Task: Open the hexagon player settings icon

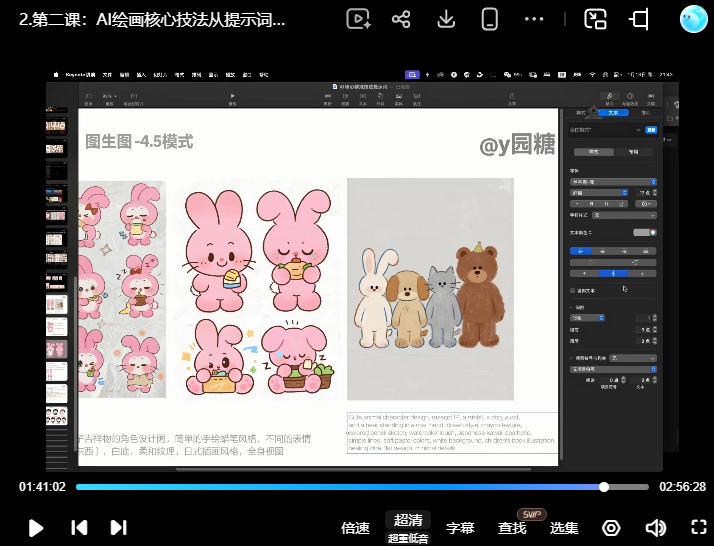Action: pyautogui.click(x=611, y=528)
